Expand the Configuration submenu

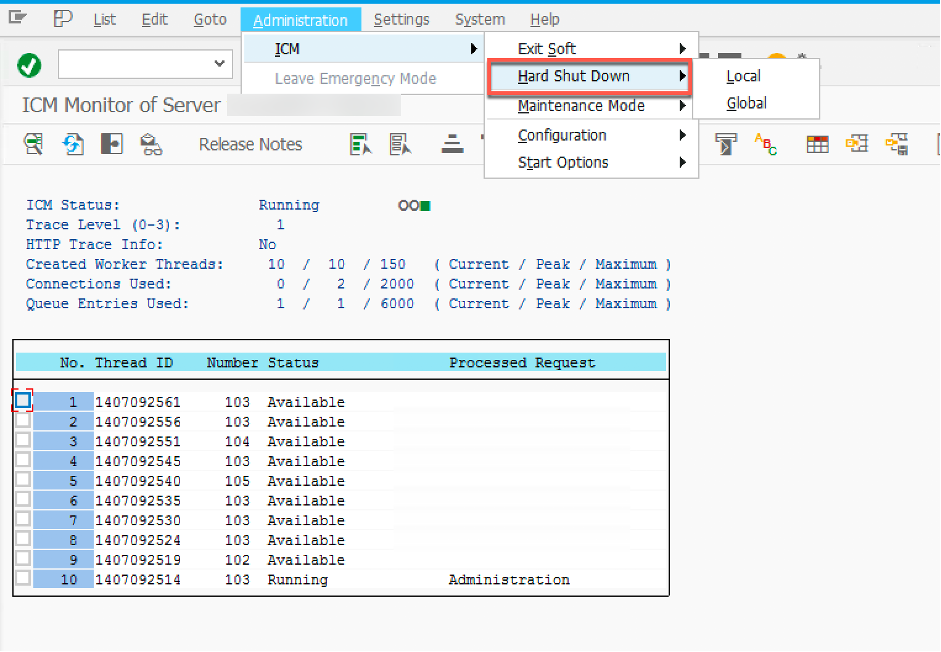591,135
